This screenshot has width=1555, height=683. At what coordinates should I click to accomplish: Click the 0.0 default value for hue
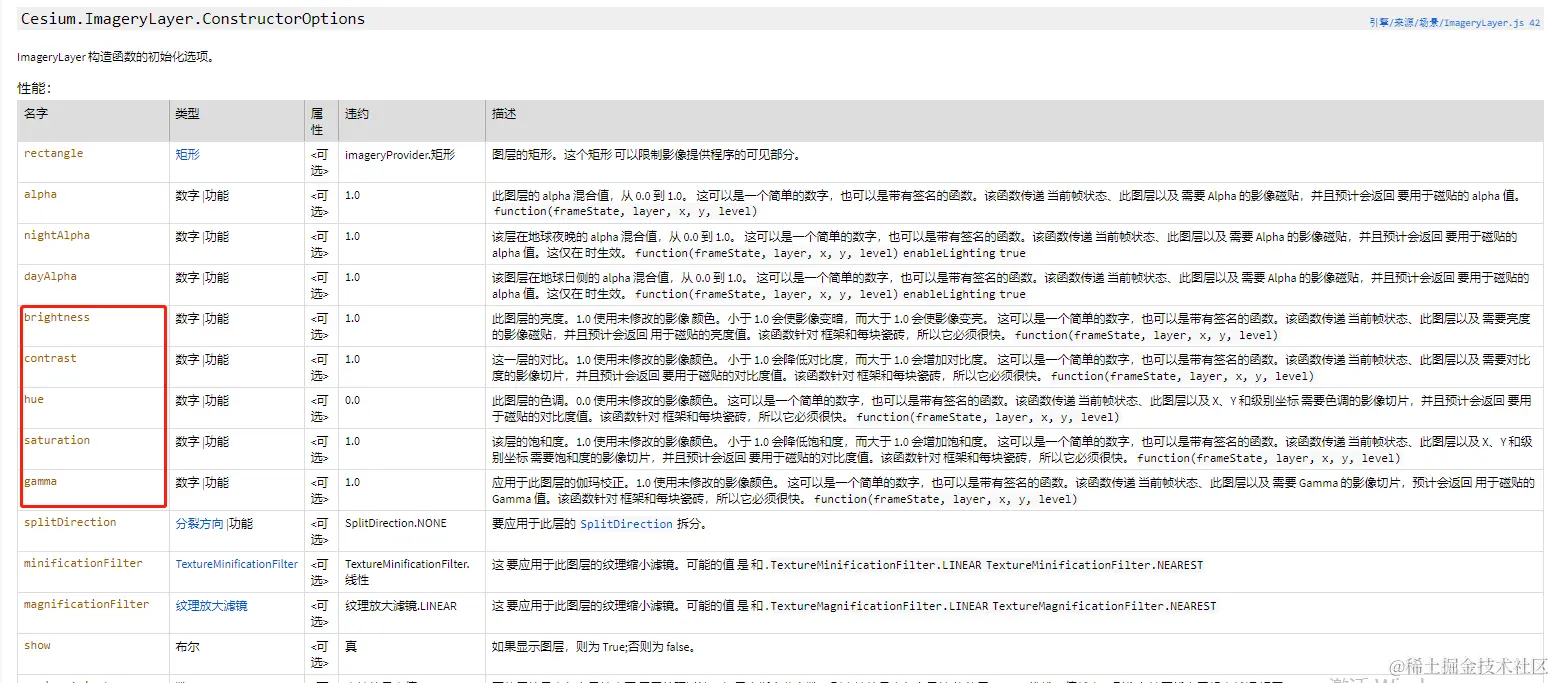[353, 401]
